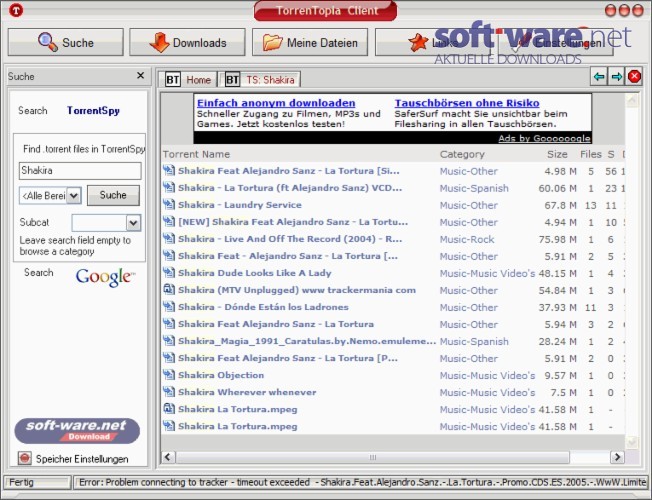Image resolution: width=652 pixels, height=500 pixels.
Task: Click the 75.98 M size value
Action: pos(557,240)
